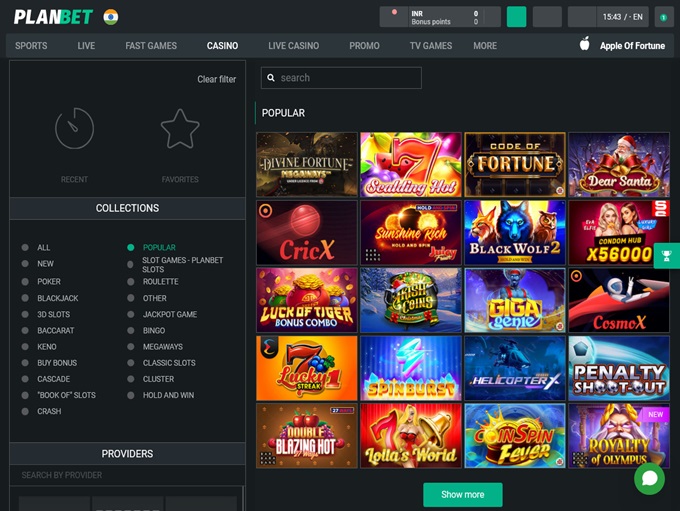Open Double Blazing Hot game
Image resolution: width=680 pixels, height=511 pixels.
(307, 436)
